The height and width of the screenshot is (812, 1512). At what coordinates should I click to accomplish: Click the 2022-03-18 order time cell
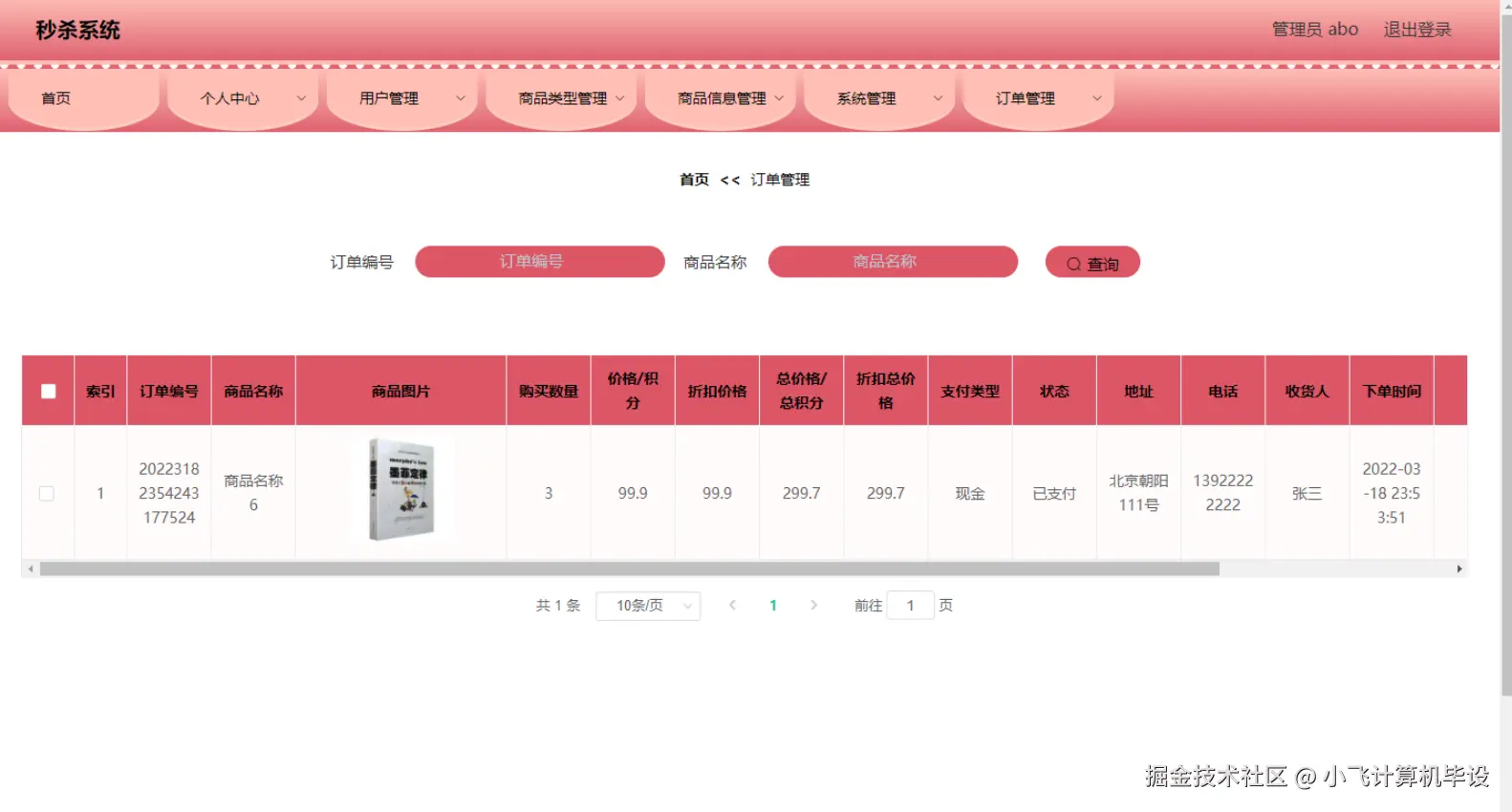(x=1392, y=493)
